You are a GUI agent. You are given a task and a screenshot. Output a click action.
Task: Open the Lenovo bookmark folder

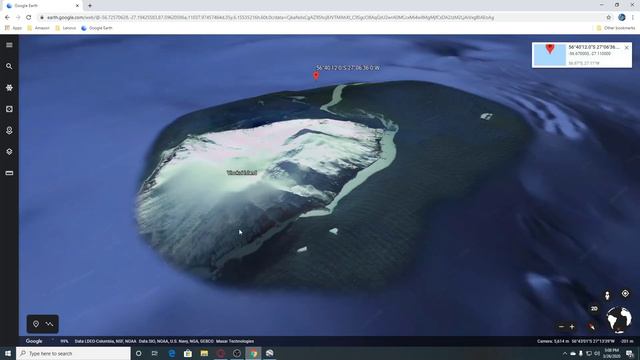tap(66, 28)
